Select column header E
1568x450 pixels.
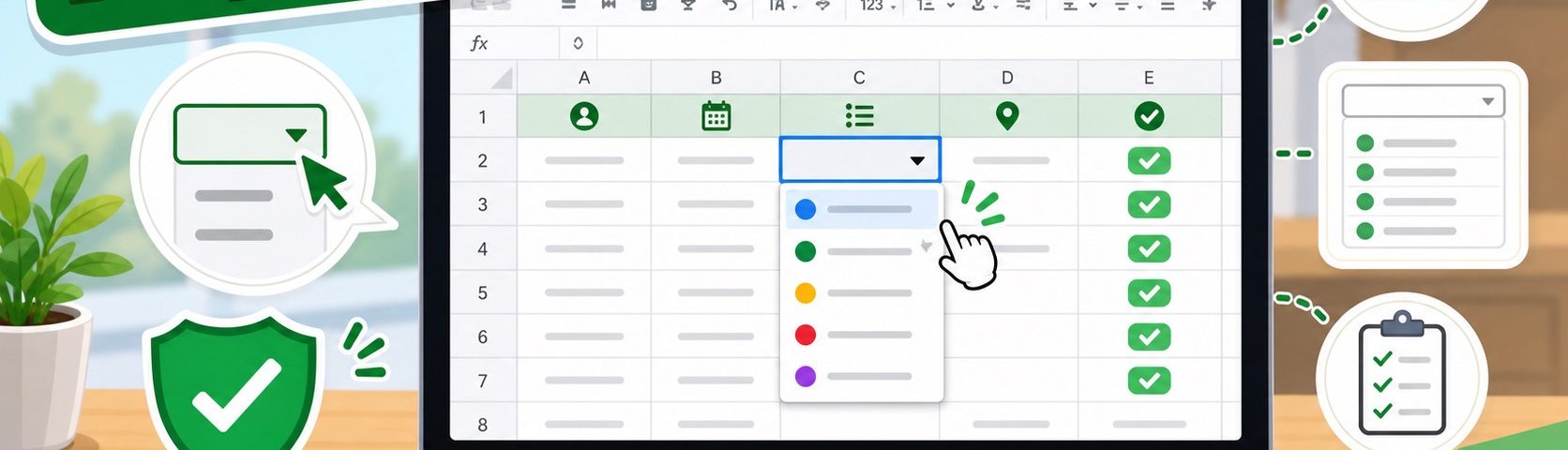pos(1149,78)
